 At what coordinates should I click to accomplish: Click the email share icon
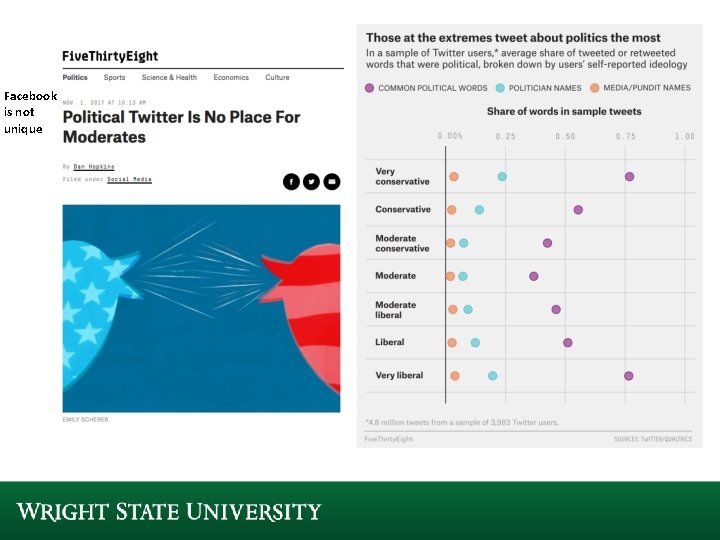tap(332, 181)
